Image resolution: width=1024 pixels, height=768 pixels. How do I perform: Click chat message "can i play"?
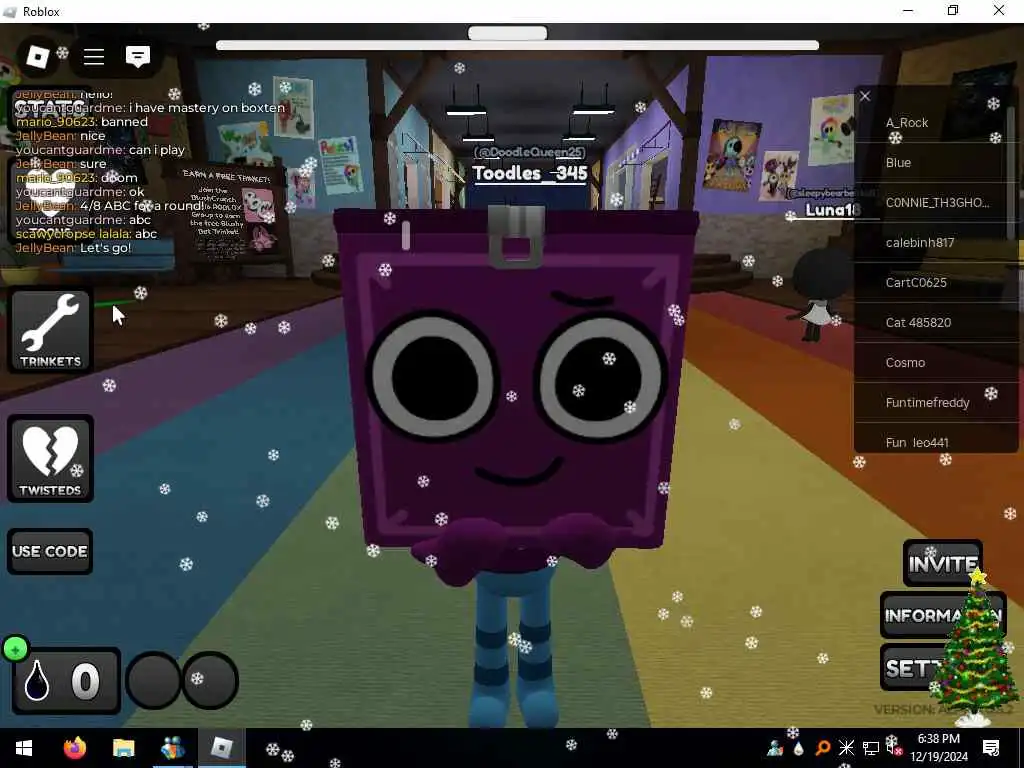[157, 150]
